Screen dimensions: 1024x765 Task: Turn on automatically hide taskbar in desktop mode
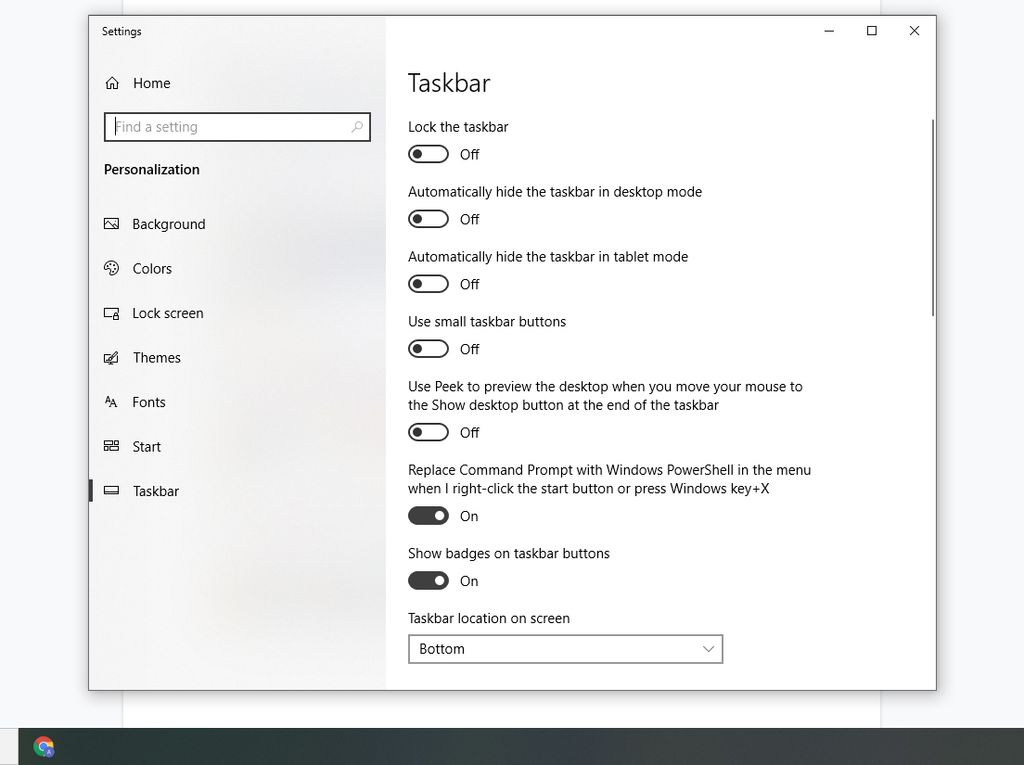tap(428, 219)
